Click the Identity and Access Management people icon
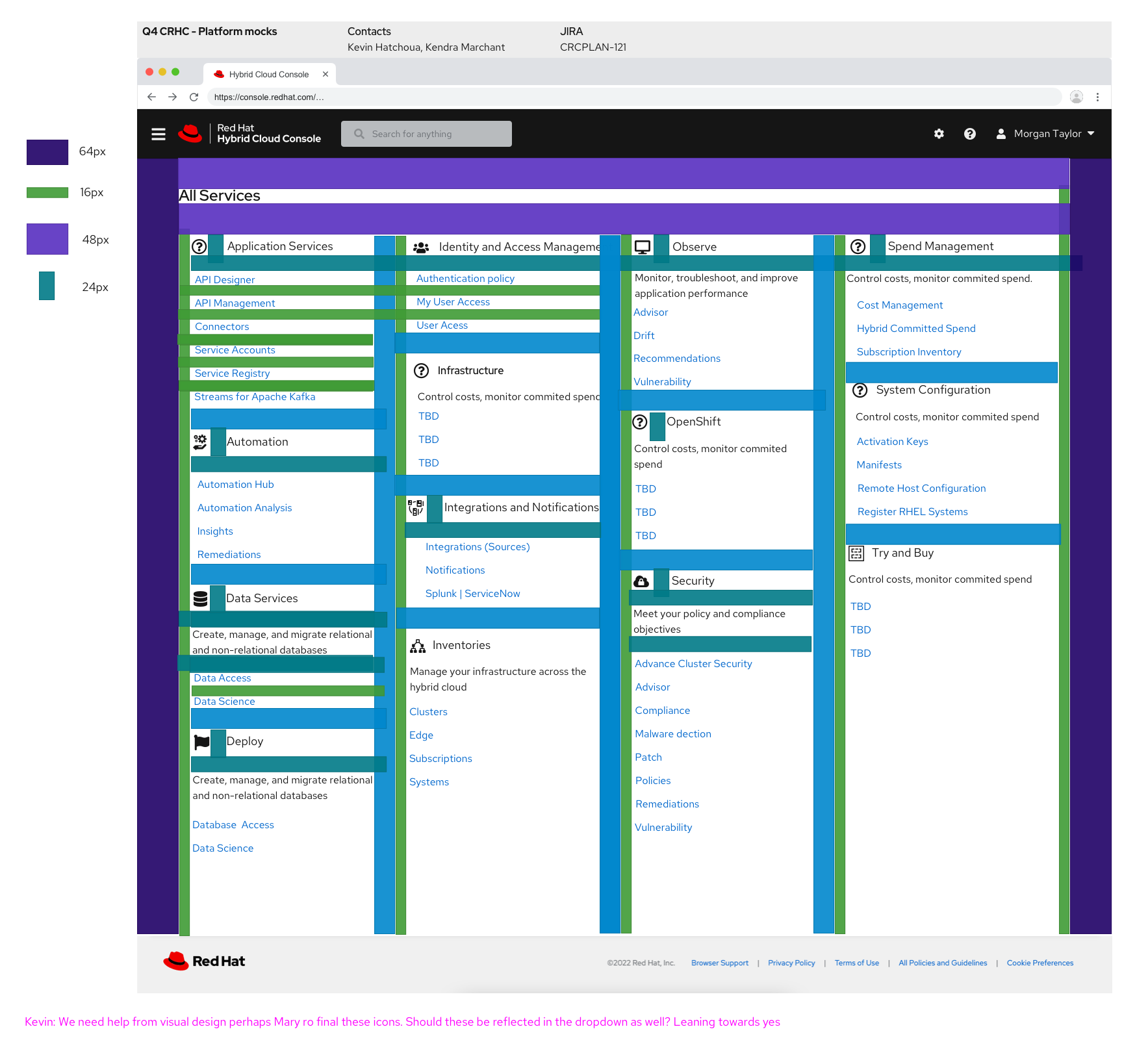This screenshot has width=1148, height=1053. click(x=421, y=247)
